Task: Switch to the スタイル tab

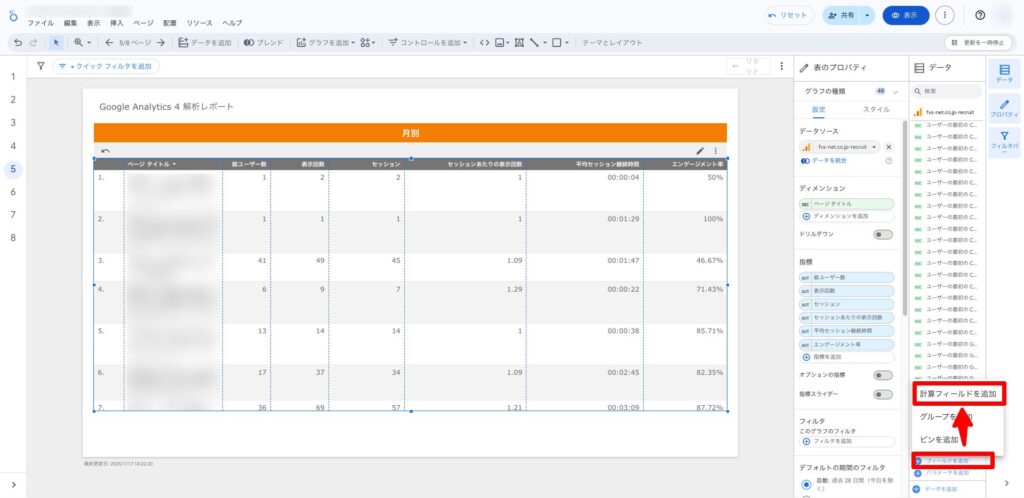Action: 875,109
